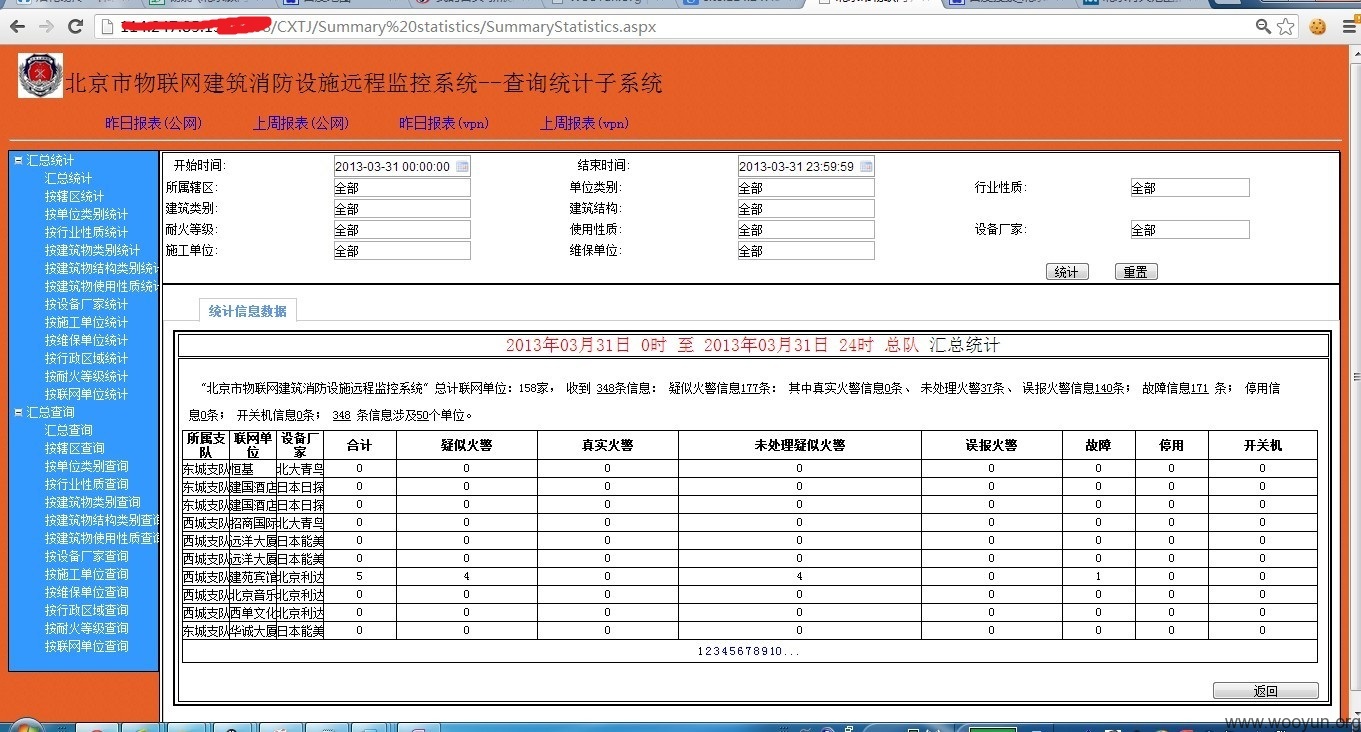Open the 维保单位 selection field
This screenshot has height=732, width=1361.
[x=806, y=251]
